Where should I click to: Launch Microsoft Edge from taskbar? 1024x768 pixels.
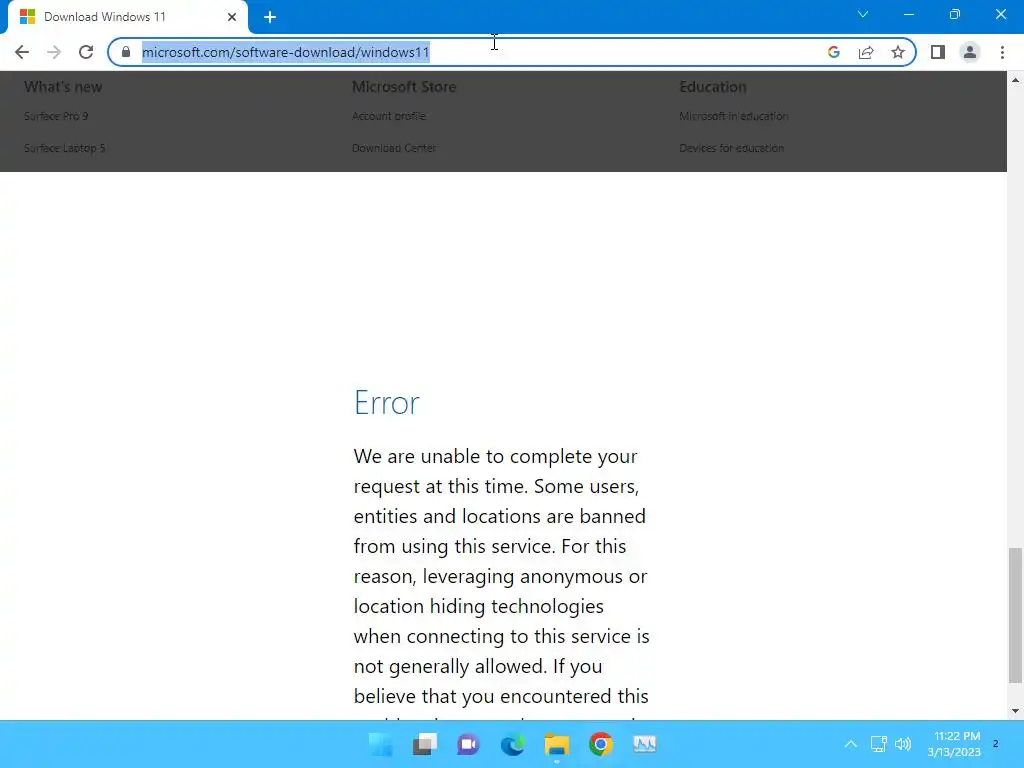click(513, 744)
